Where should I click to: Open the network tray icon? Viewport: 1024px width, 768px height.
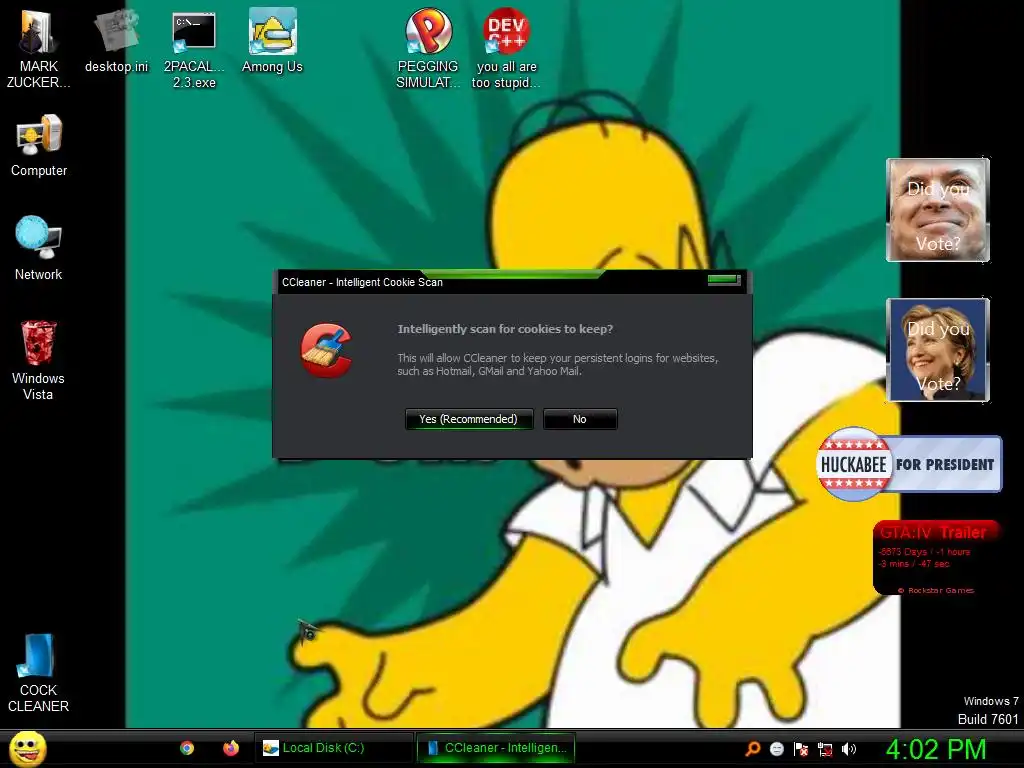point(825,749)
